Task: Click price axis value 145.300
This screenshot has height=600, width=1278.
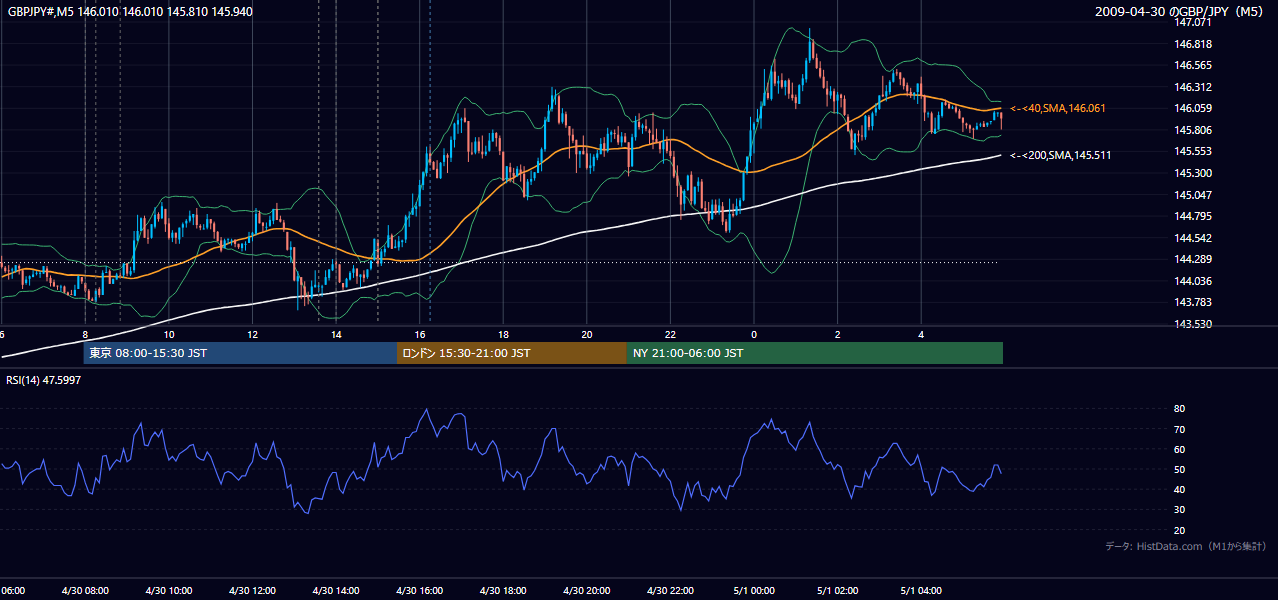Action: 1195,173
